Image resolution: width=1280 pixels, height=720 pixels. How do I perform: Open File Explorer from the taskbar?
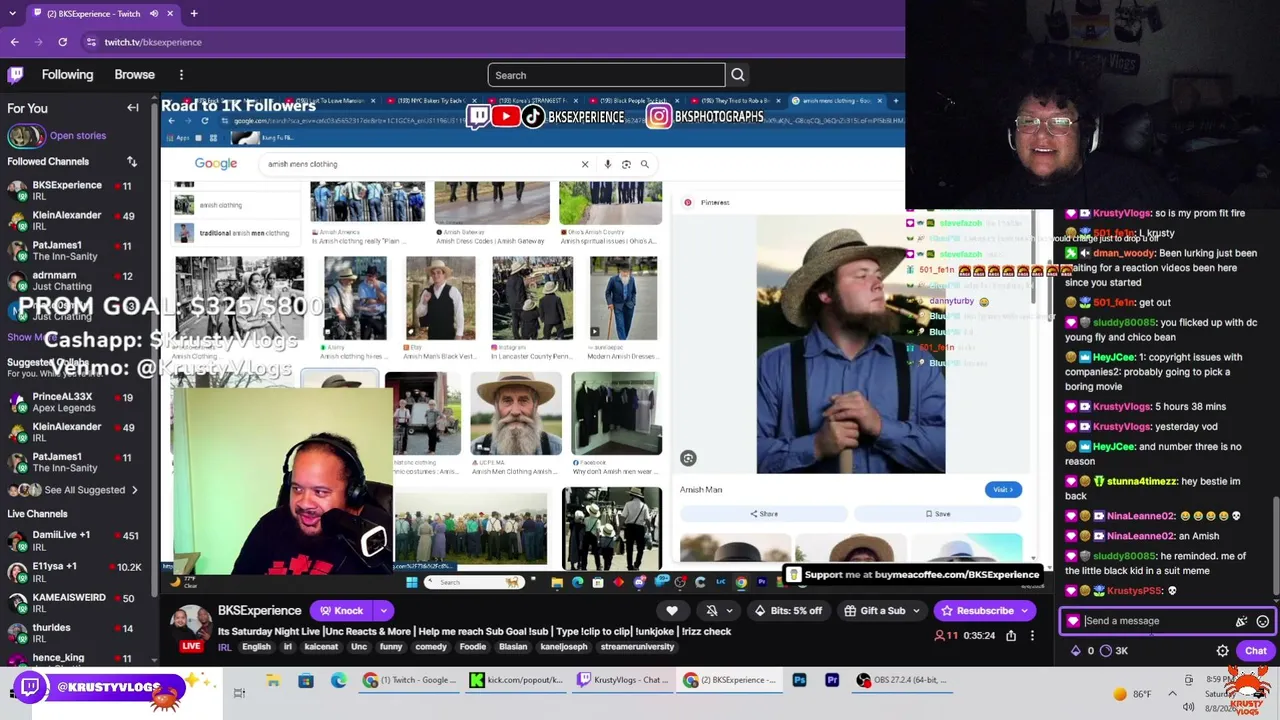273,680
